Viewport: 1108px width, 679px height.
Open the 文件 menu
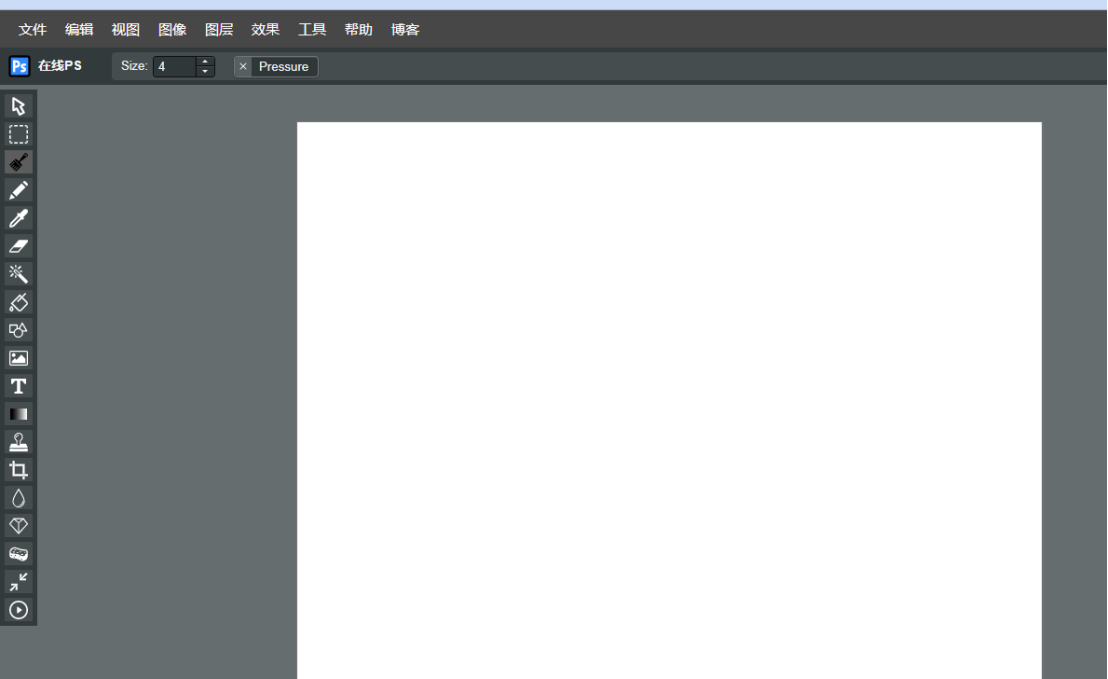click(32, 29)
